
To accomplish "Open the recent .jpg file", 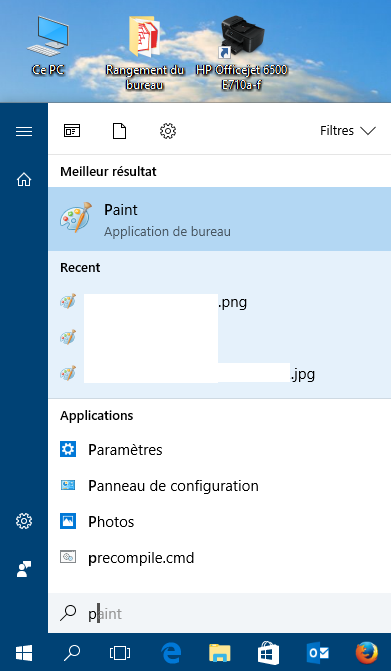I will [x=219, y=374].
